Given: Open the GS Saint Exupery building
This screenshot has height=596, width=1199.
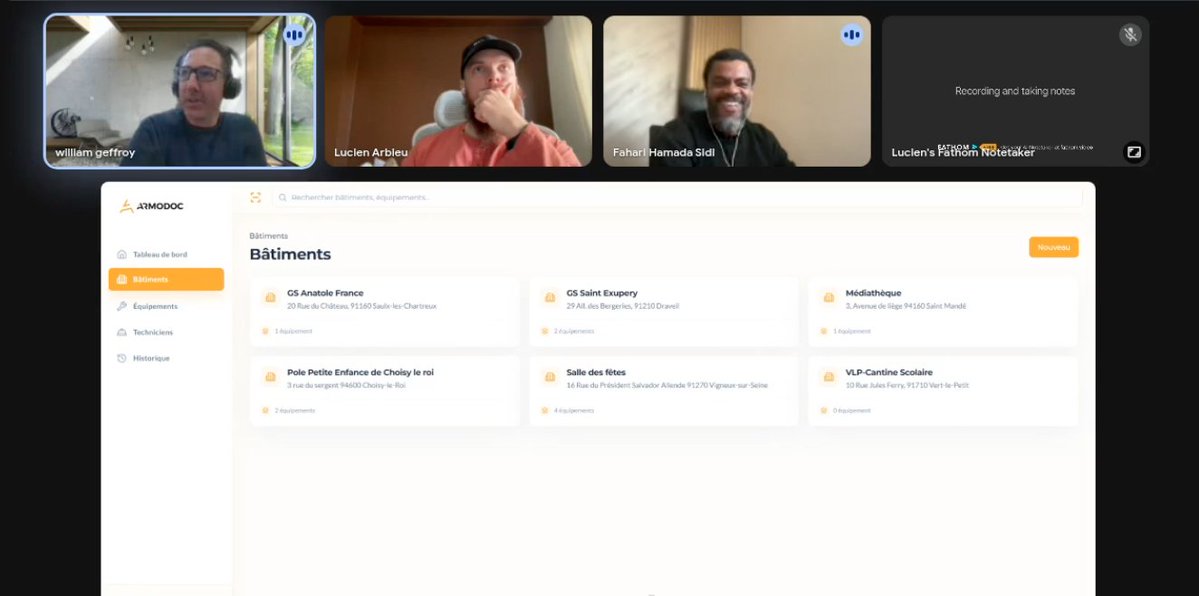Looking at the screenshot, I should [664, 311].
